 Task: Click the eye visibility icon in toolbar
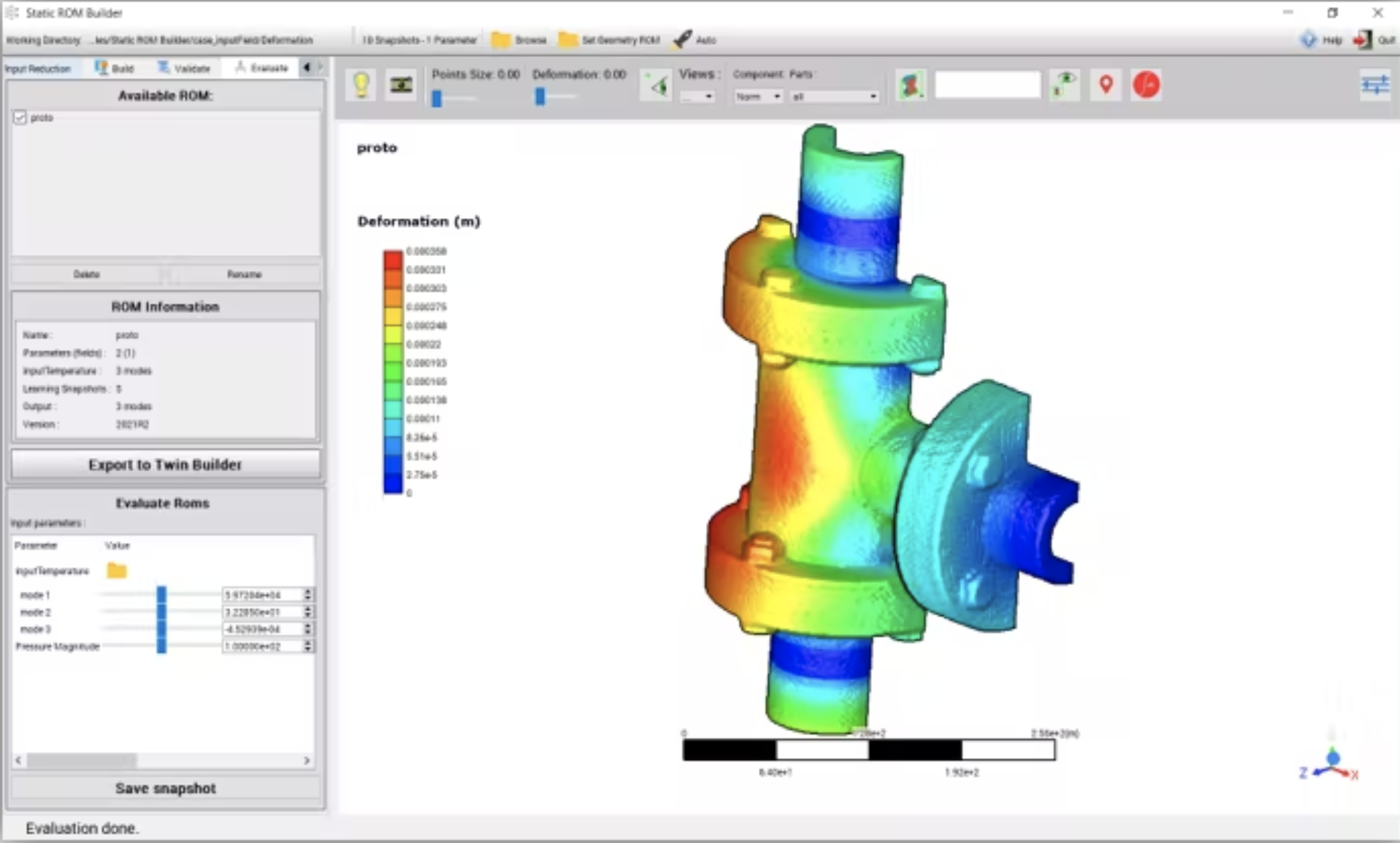[1065, 85]
